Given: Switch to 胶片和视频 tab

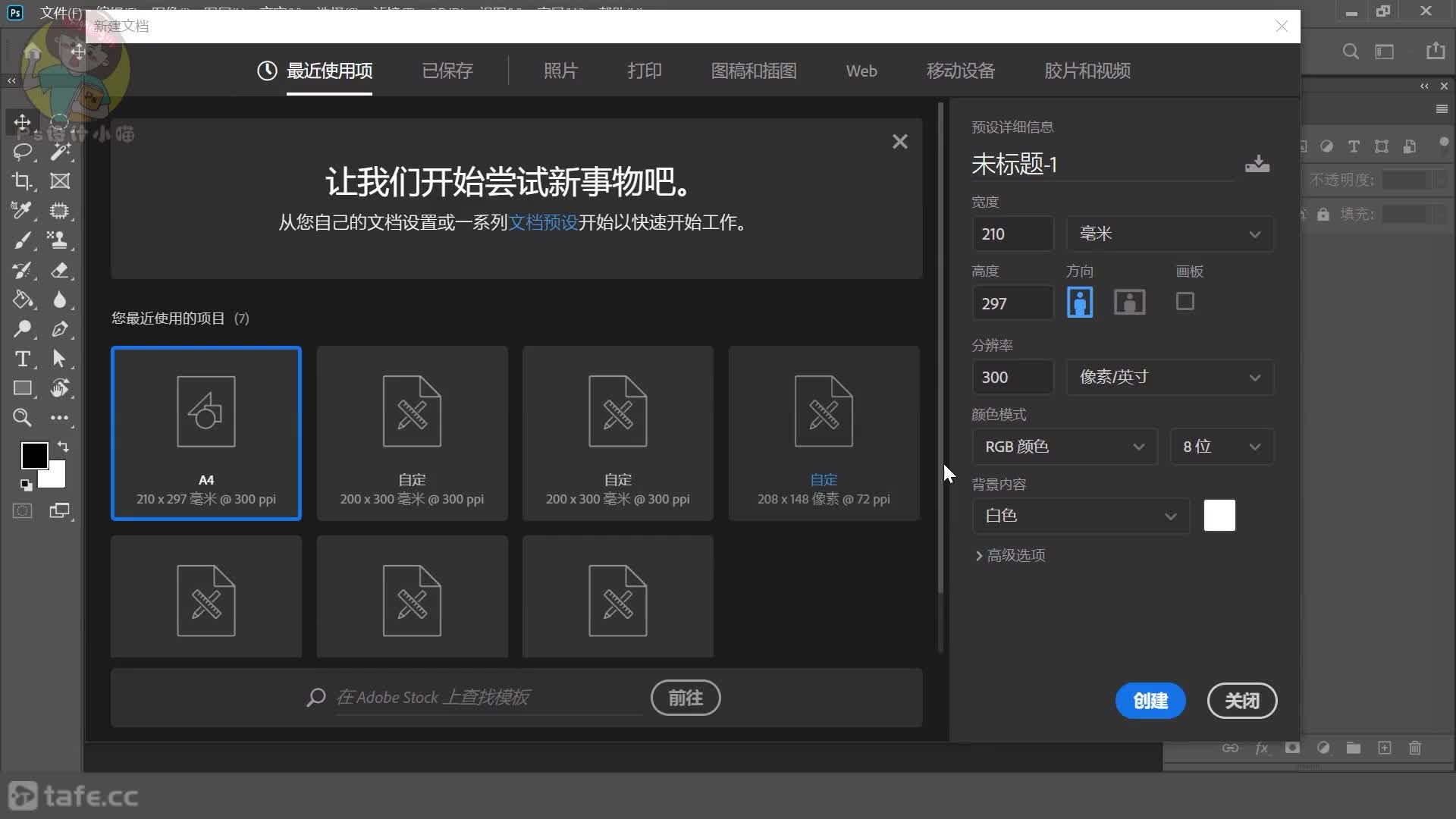Looking at the screenshot, I should click(1087, 71).
